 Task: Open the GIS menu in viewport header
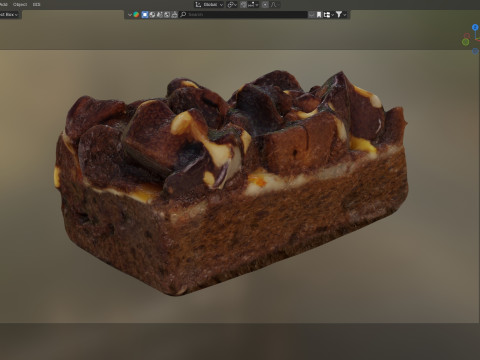[36, 4]
